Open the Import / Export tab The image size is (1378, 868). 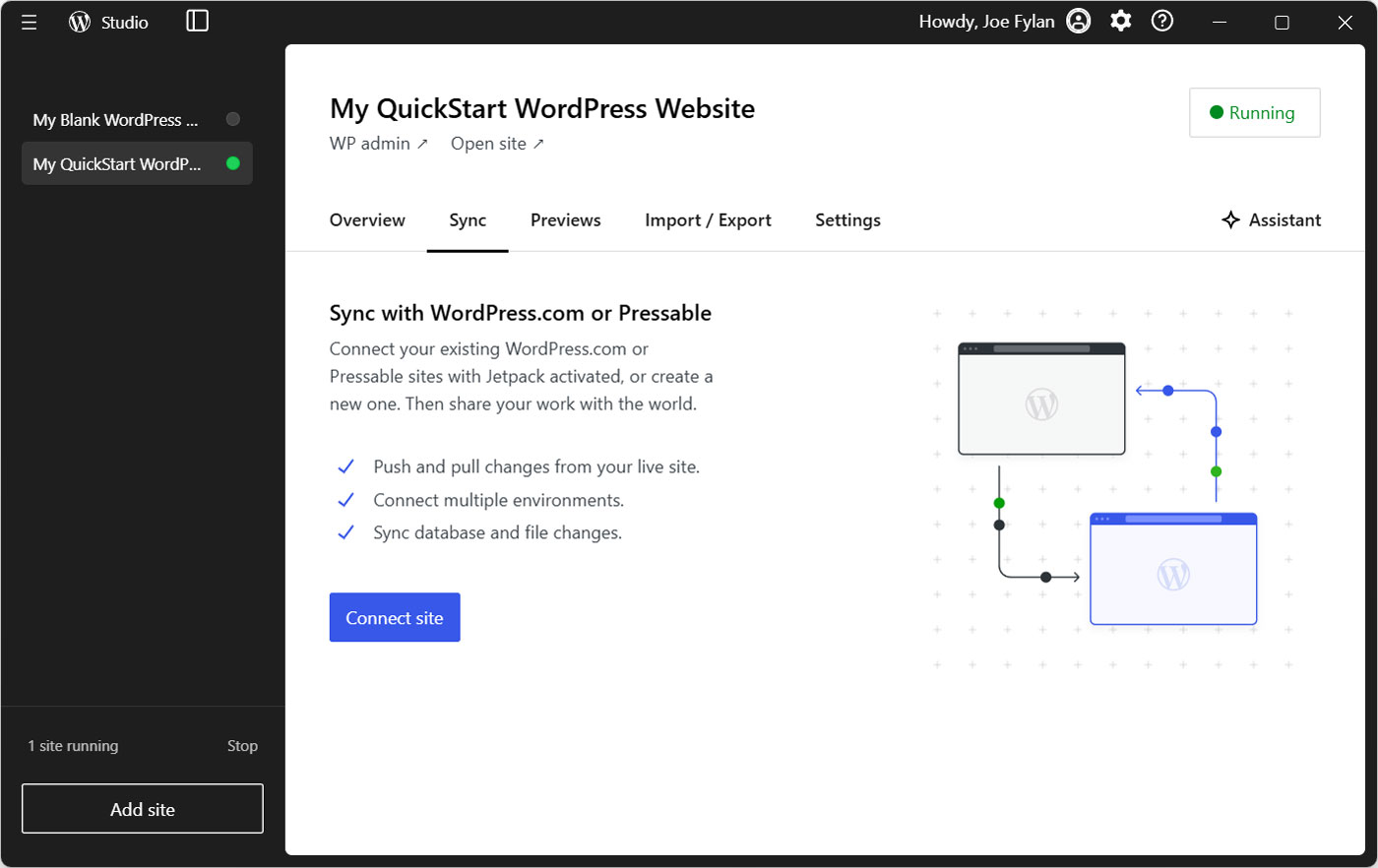click(708, 219)
